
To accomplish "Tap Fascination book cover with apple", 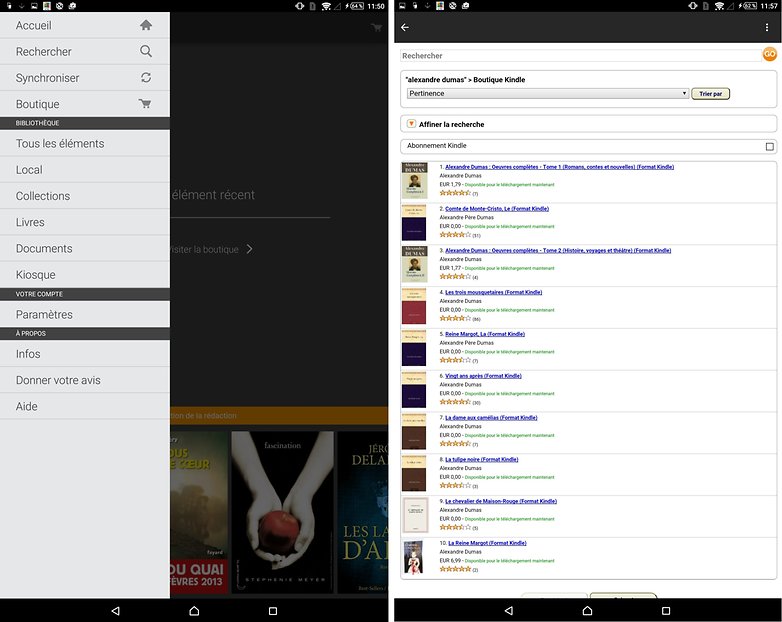I will [282, 512].
